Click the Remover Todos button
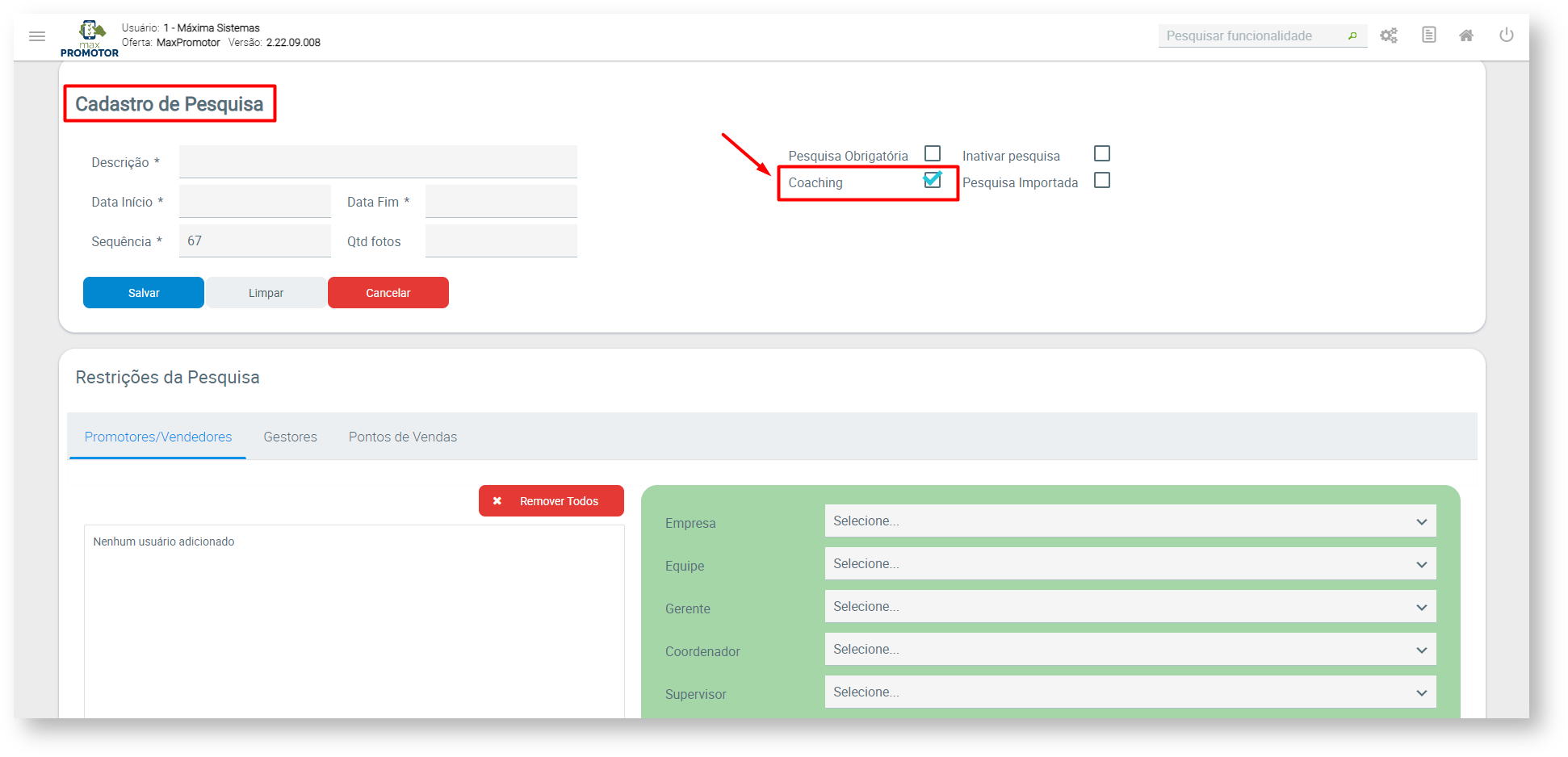1568x757 pixels. coord(551,501)
